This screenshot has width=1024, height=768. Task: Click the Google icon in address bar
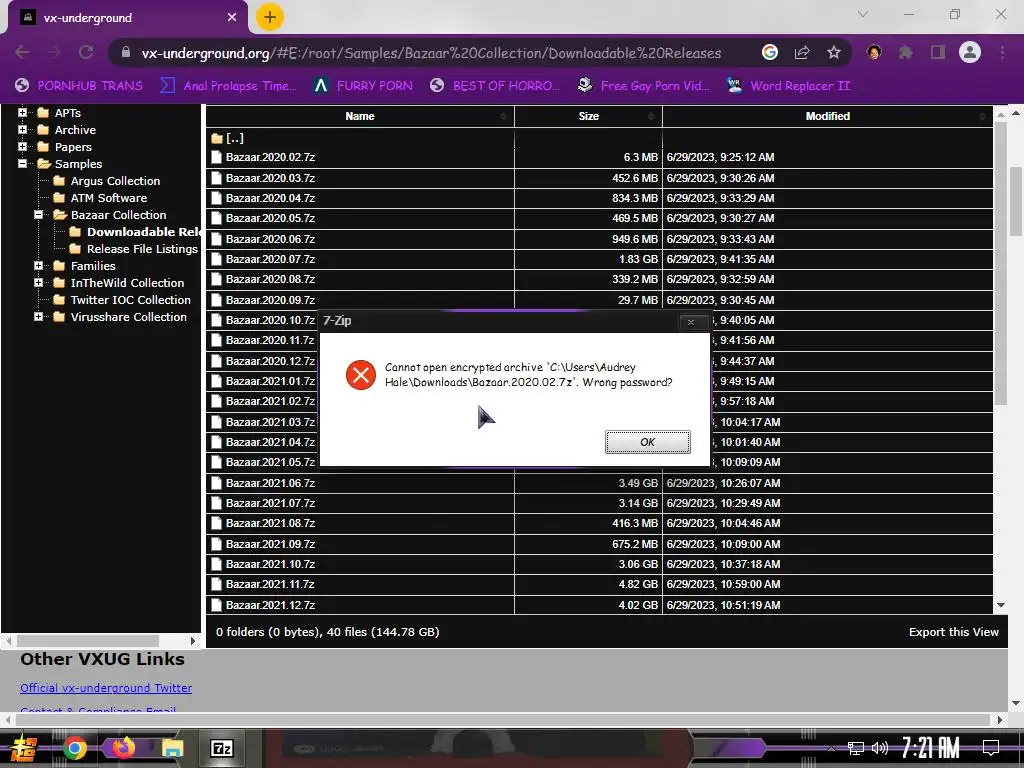pyautogui.click(x=770, y=52)
